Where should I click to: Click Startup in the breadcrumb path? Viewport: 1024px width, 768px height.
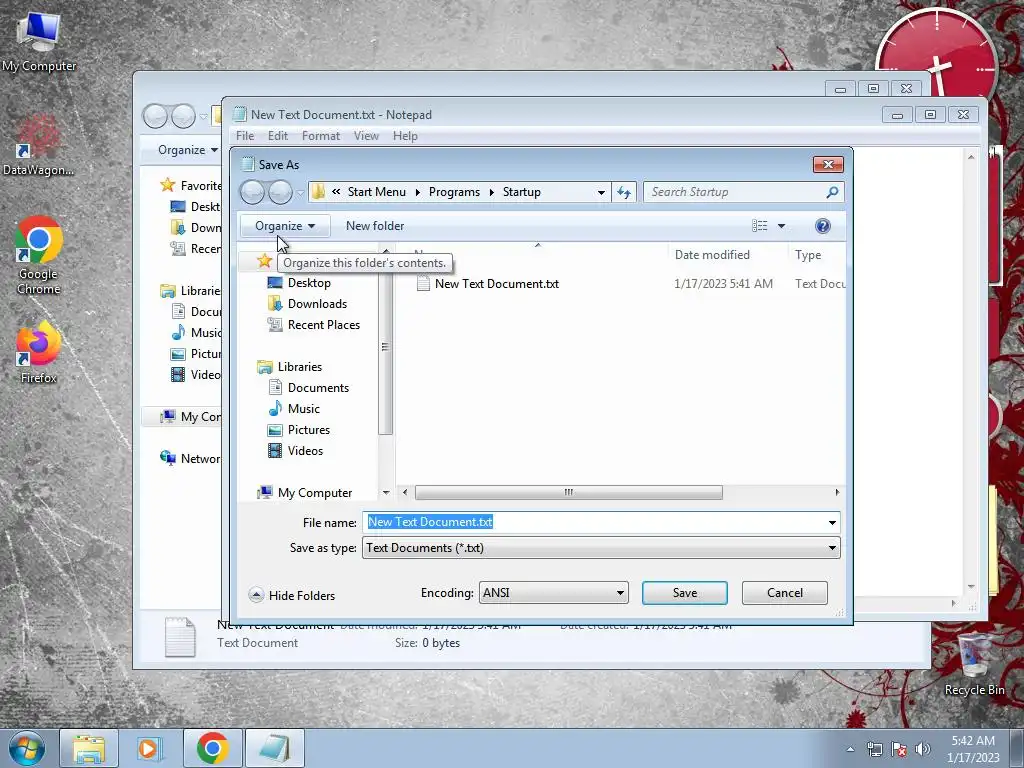click(x=521, y=192)
